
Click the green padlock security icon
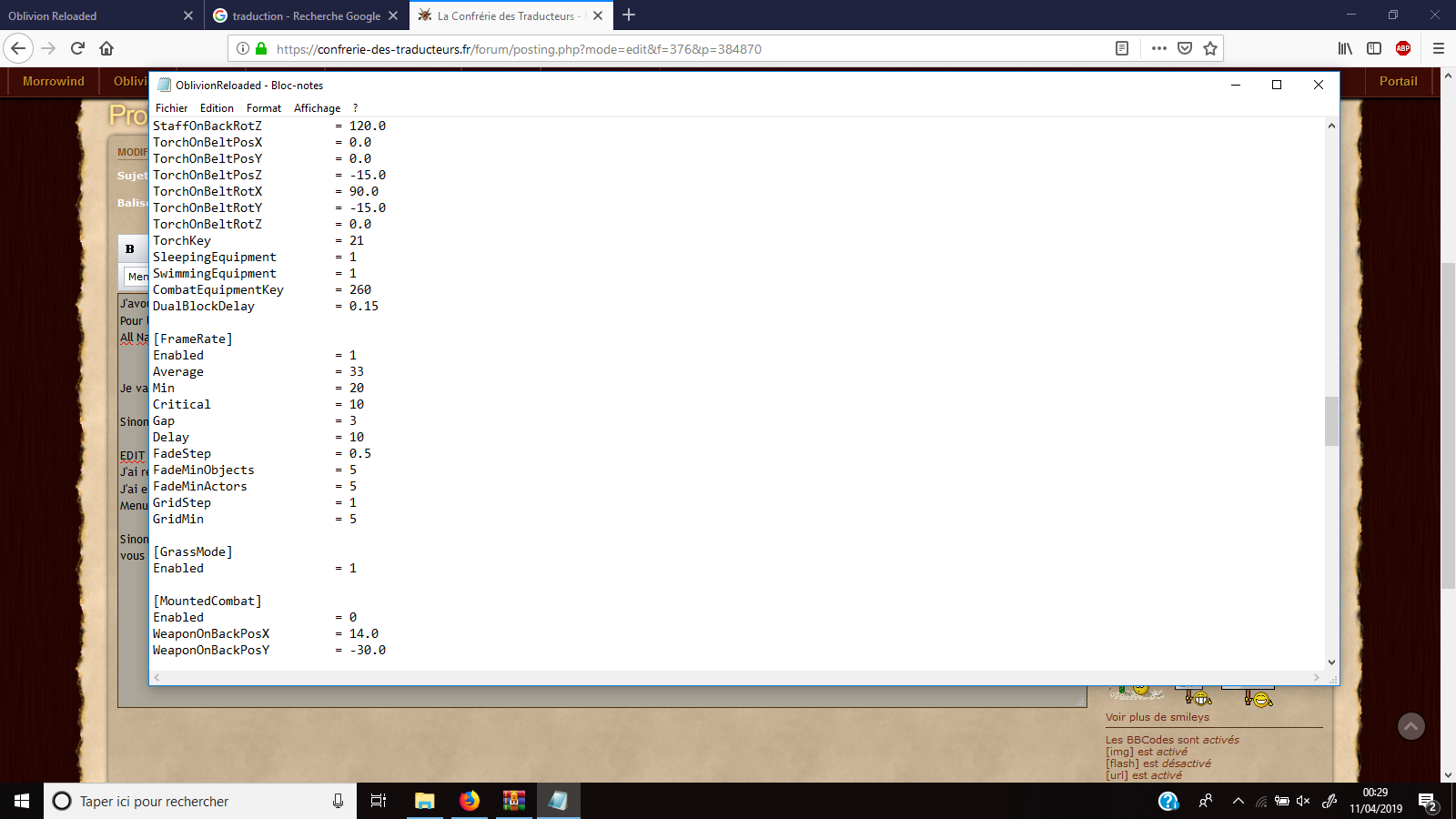[x=261, y=48]
